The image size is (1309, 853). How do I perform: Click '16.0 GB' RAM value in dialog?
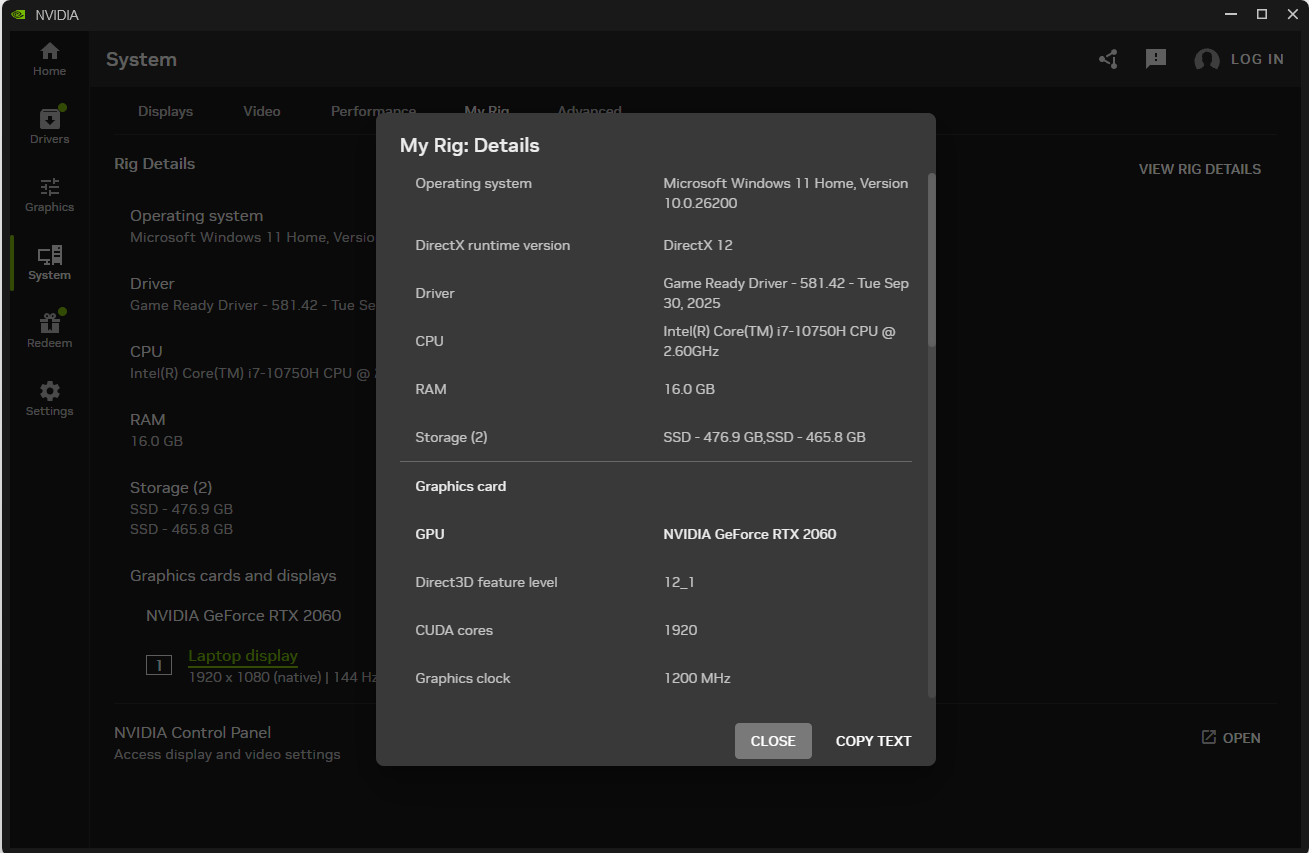pos(689,389)
